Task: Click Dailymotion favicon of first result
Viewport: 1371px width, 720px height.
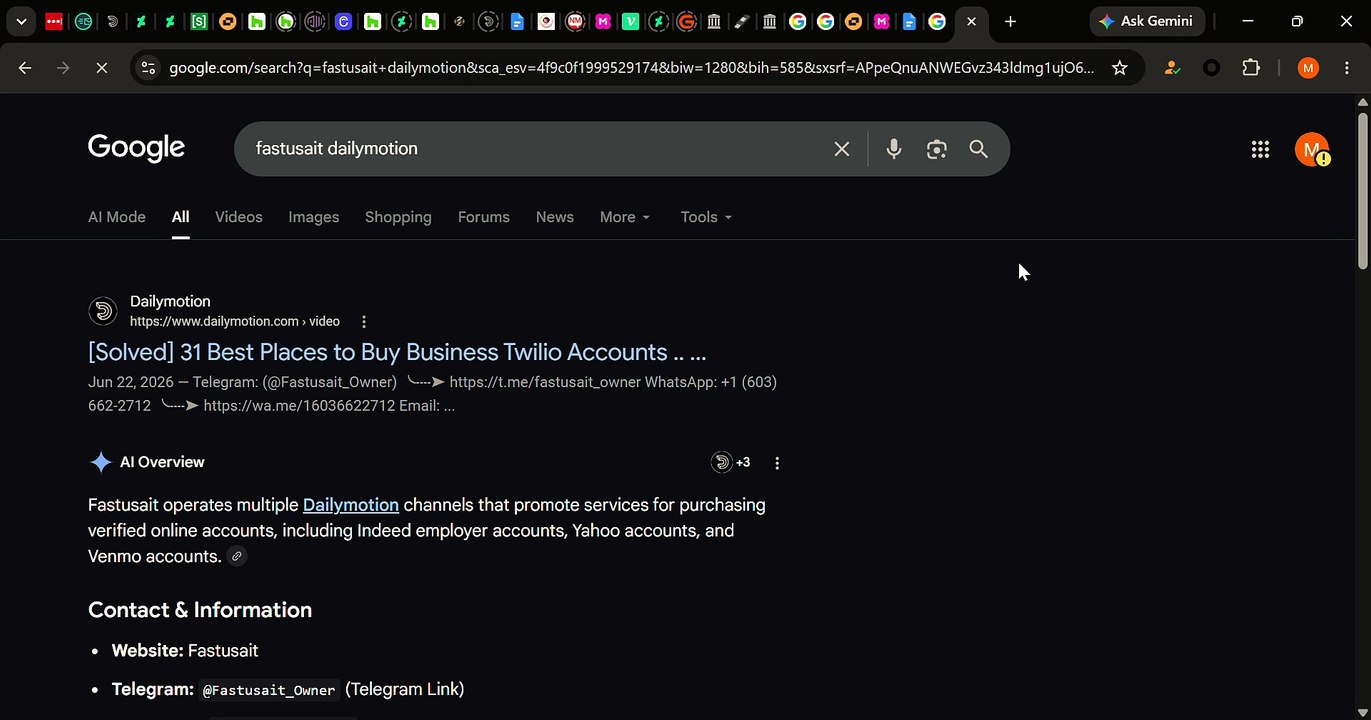Action: tap(103, 311)
